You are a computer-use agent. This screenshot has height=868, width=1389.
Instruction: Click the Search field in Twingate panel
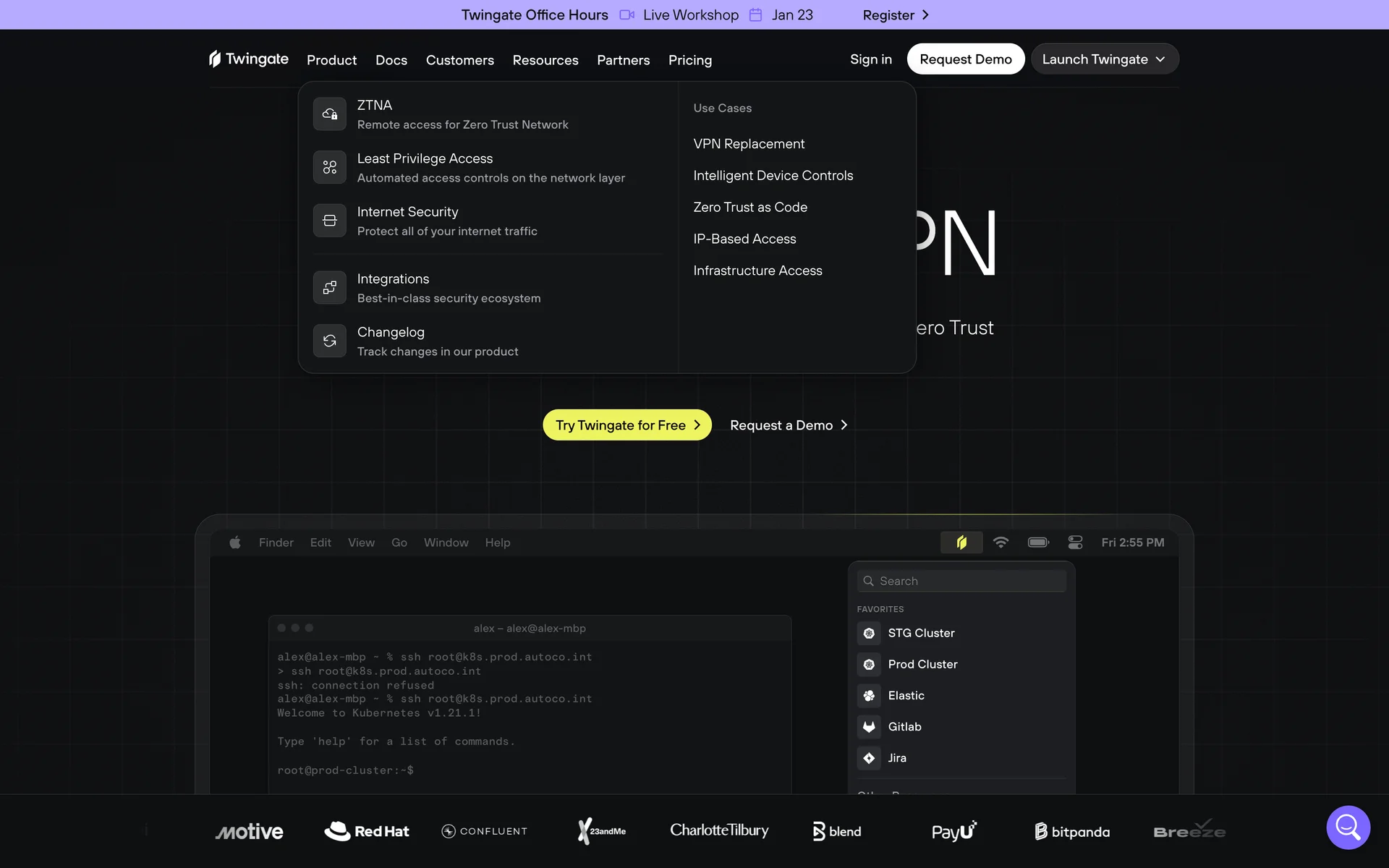(x=961, y=581)
